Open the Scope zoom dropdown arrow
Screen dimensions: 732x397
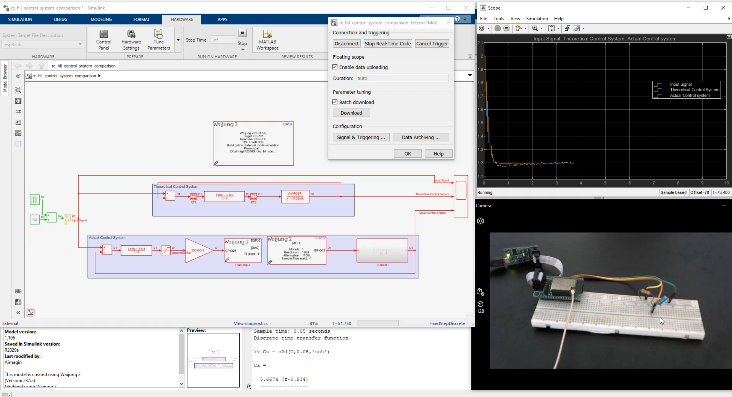[x=542, y=28]
